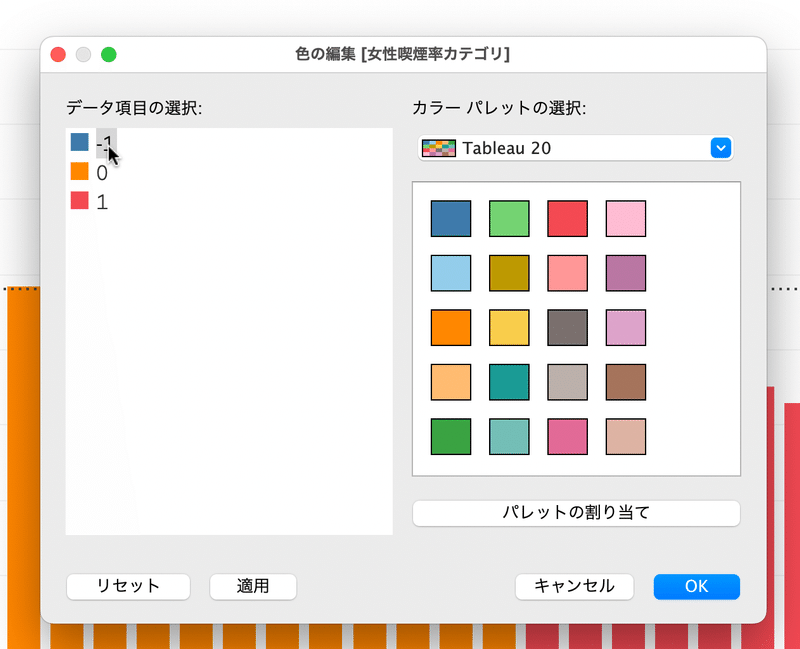Click the パレットの割り当て button

coord(576,513)
